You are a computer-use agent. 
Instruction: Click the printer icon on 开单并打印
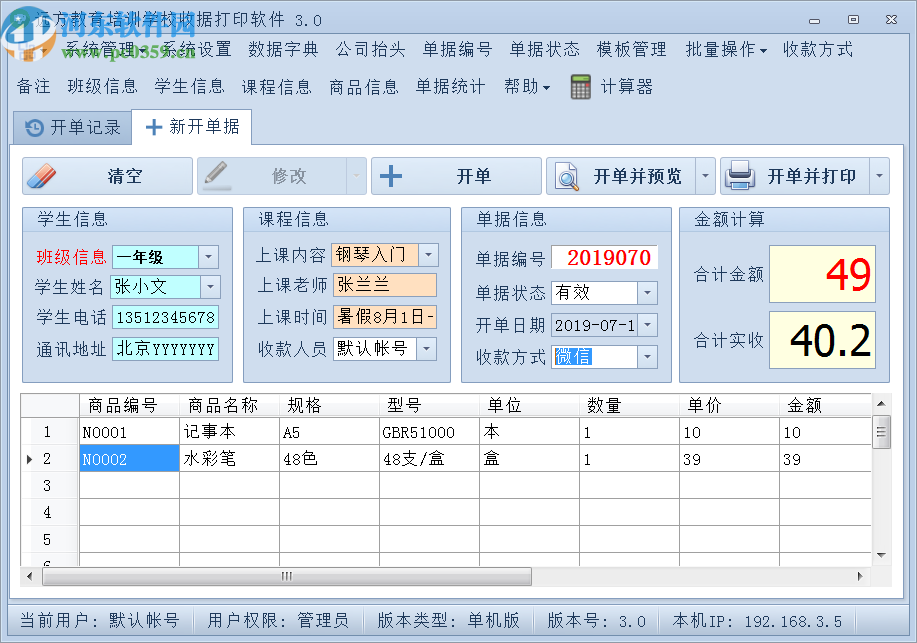[738, 175]
